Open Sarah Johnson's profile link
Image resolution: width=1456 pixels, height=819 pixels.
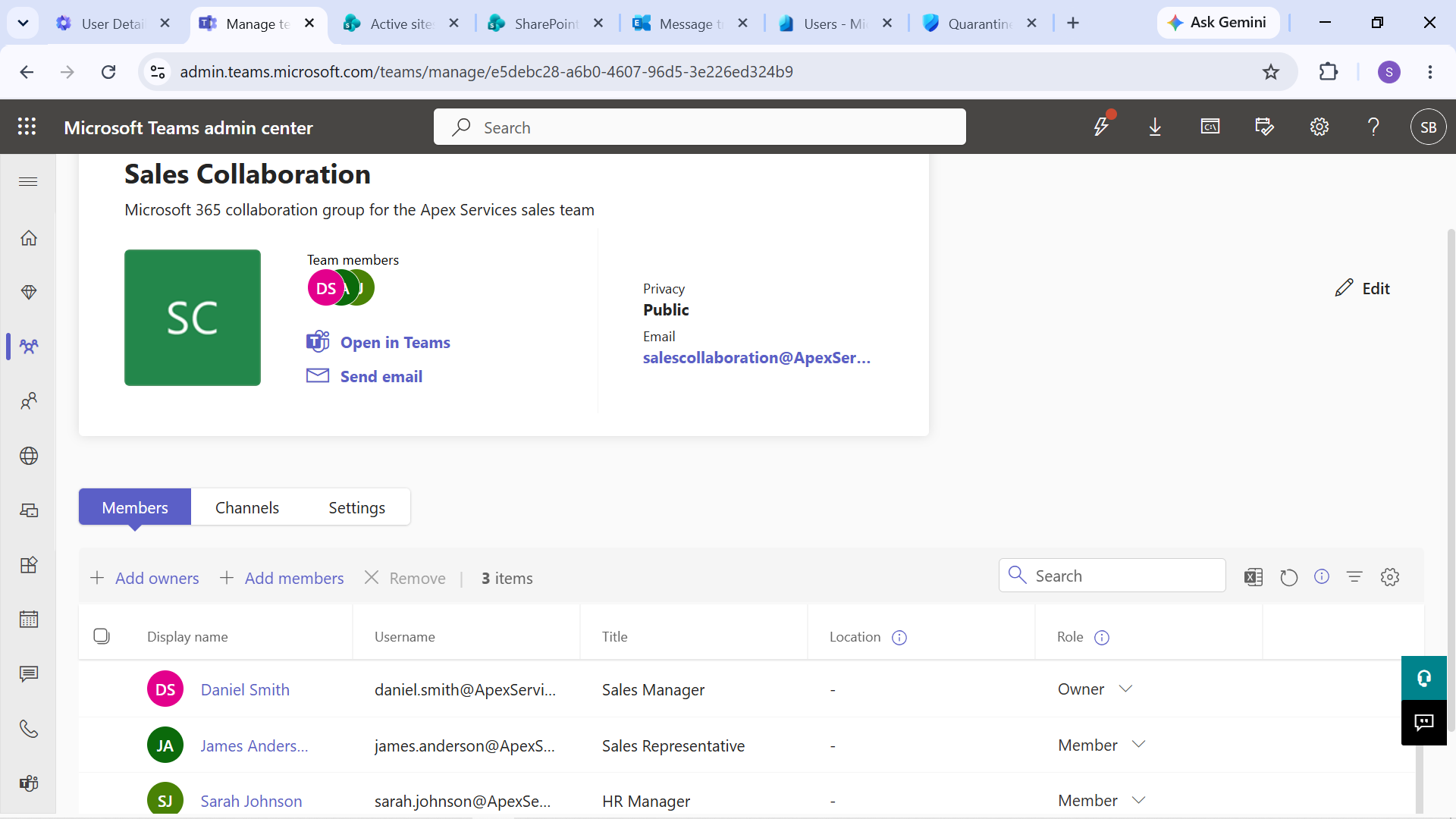pyautogui.click(x=251, y=801)
